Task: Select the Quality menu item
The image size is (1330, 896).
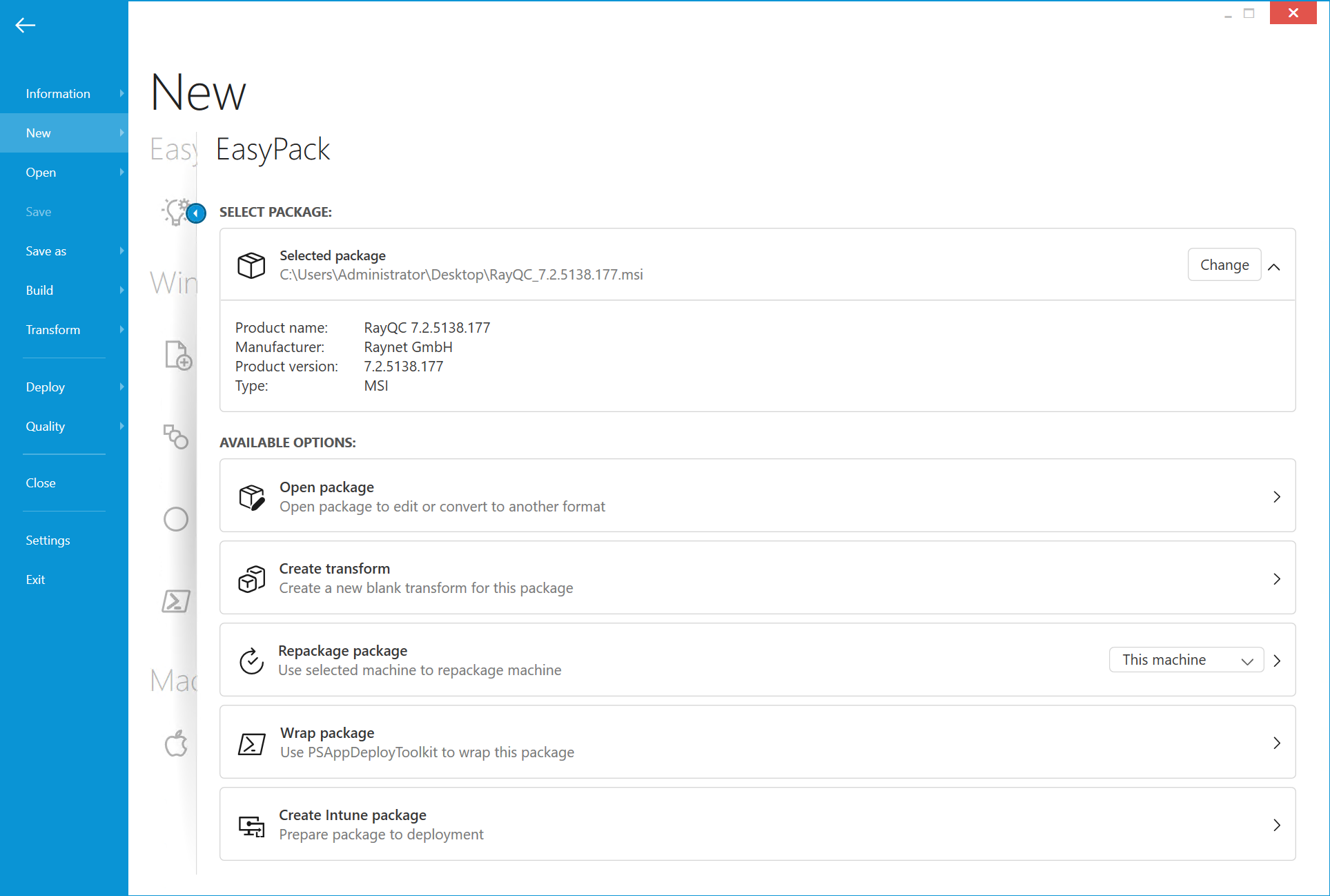Action: point(64,427)
